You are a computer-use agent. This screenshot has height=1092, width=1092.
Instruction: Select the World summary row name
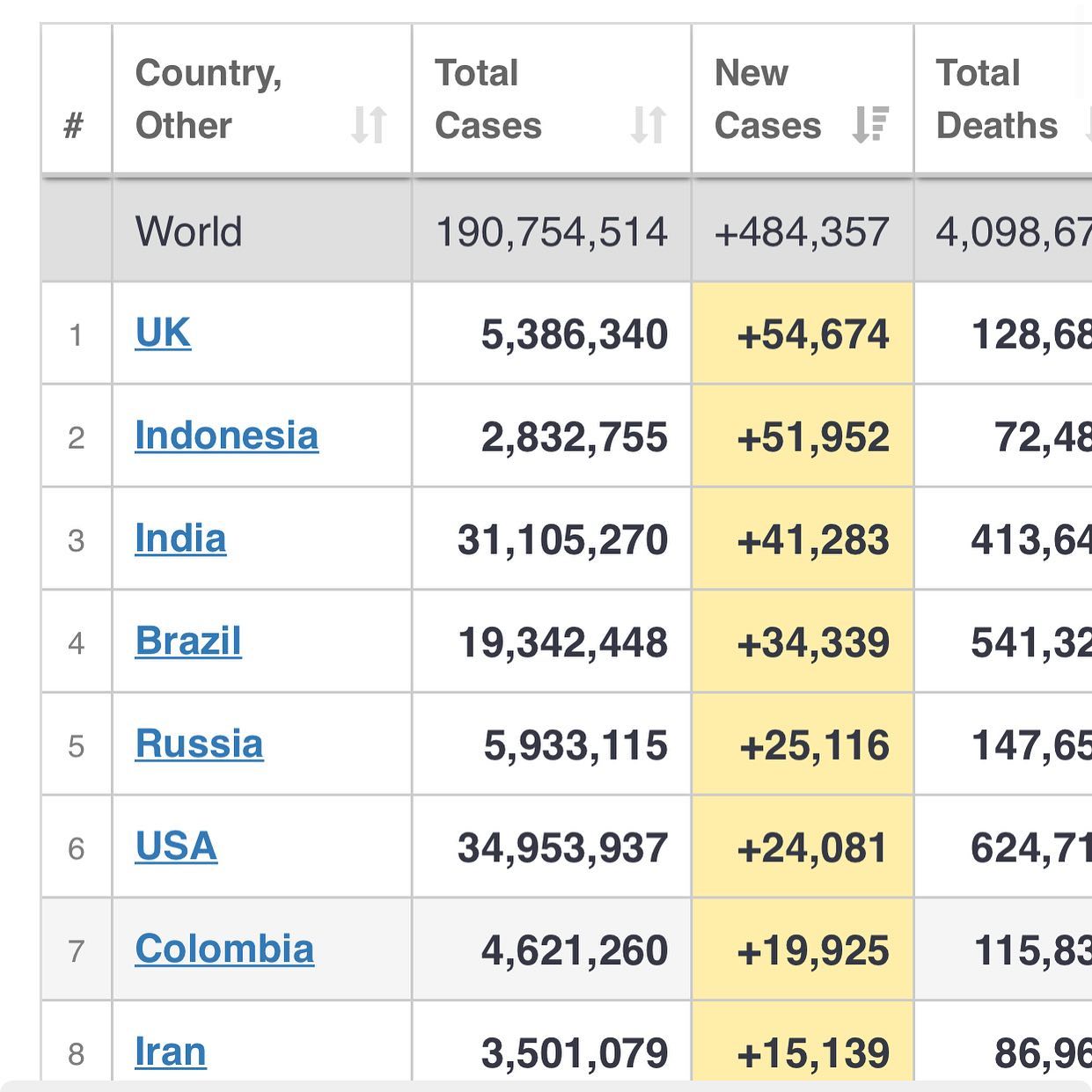point(188,232)
